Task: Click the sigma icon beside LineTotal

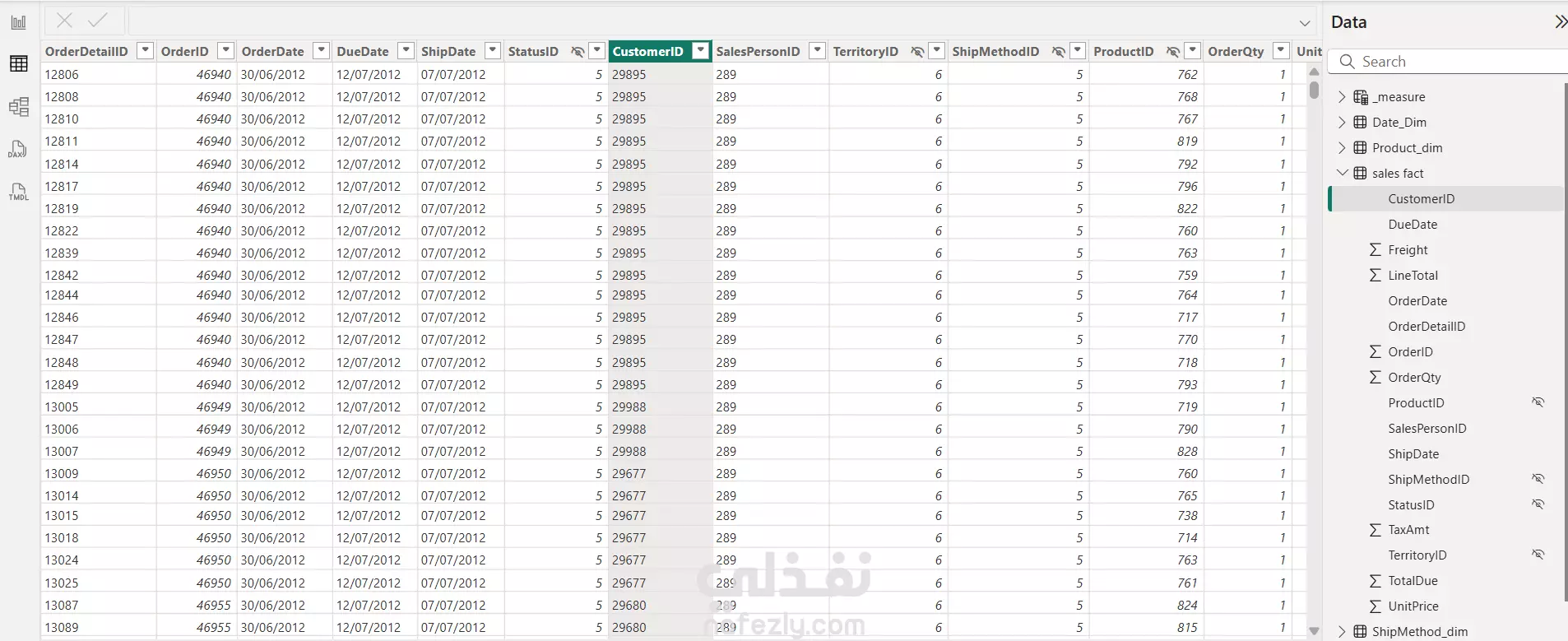Action: (1375, 275)
